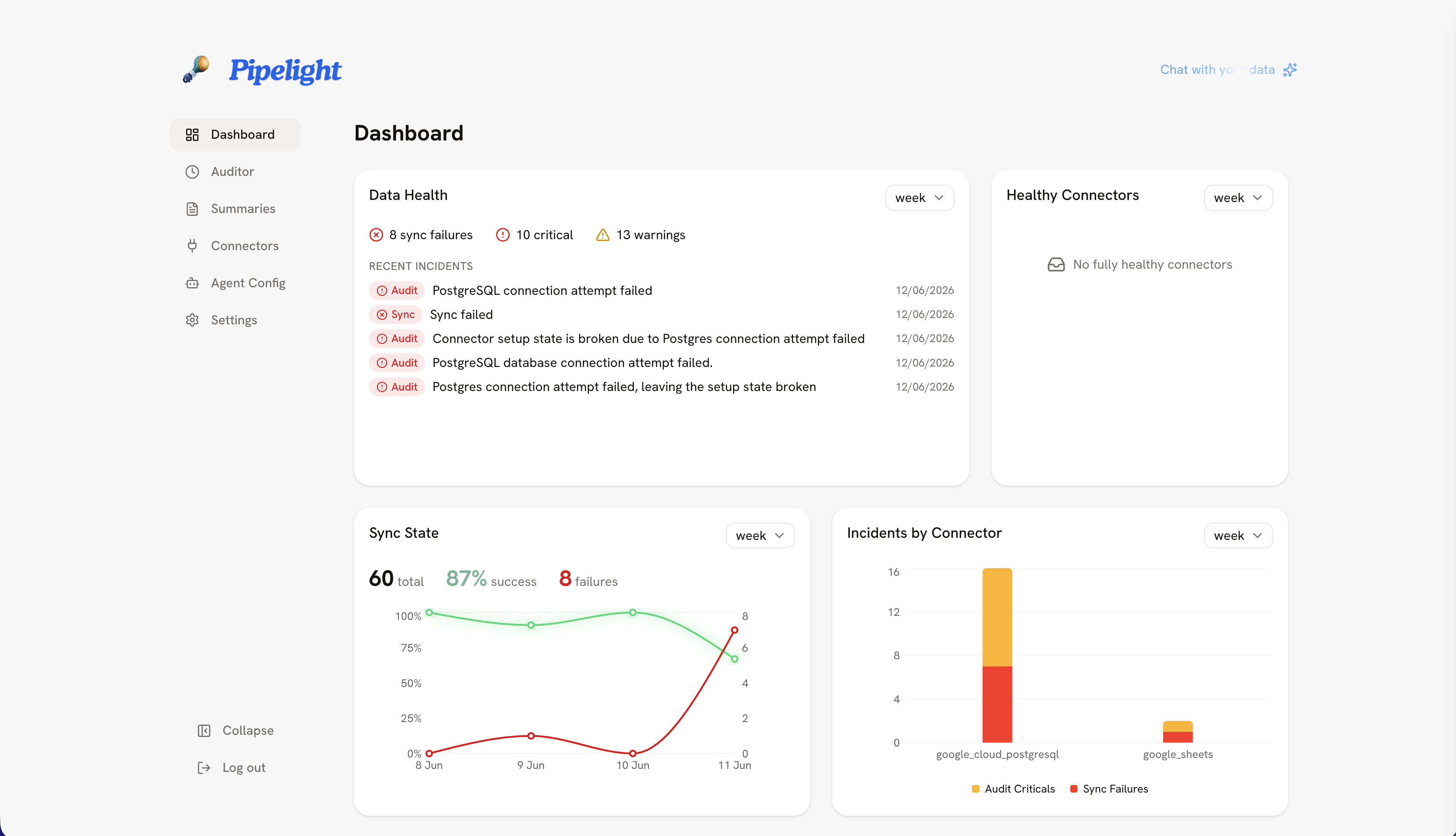The image size is (1456, 836).
Task: Open Incidents by Connector week dropdown
Action: pos(1238,535)
